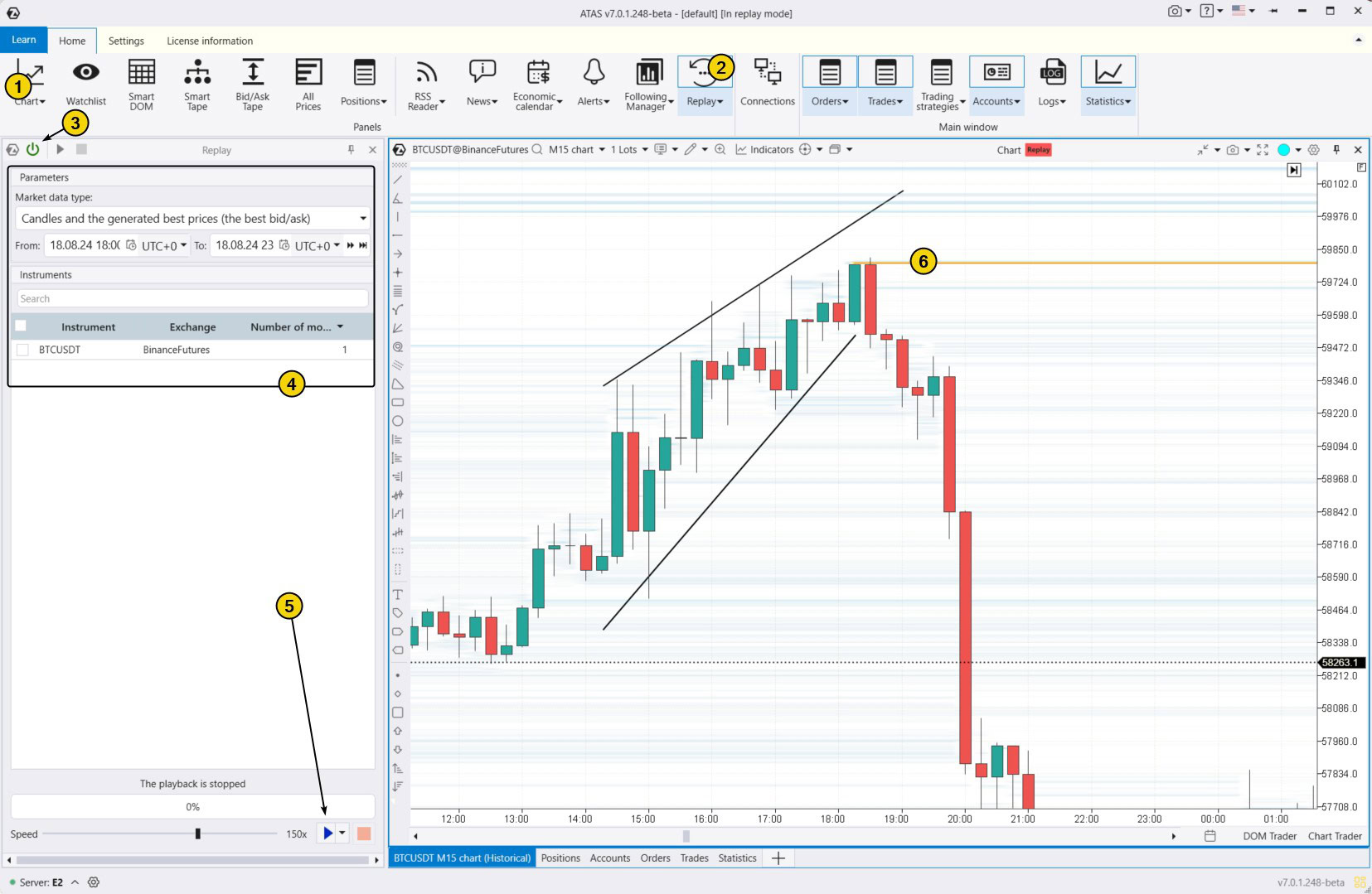
Task: Open the Connections window
Action: pos(768,83)
